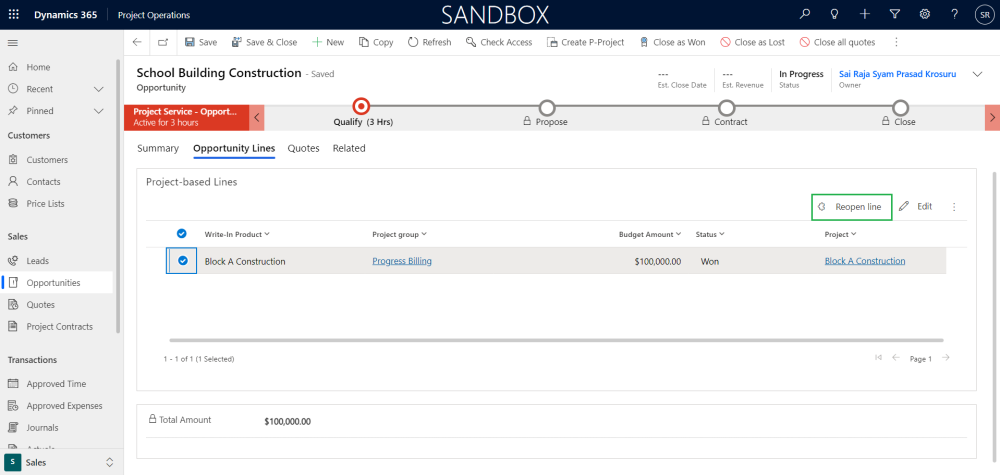Select the Opportunity Lines tab
The image size is (1000, 475).
pos(234,148)
